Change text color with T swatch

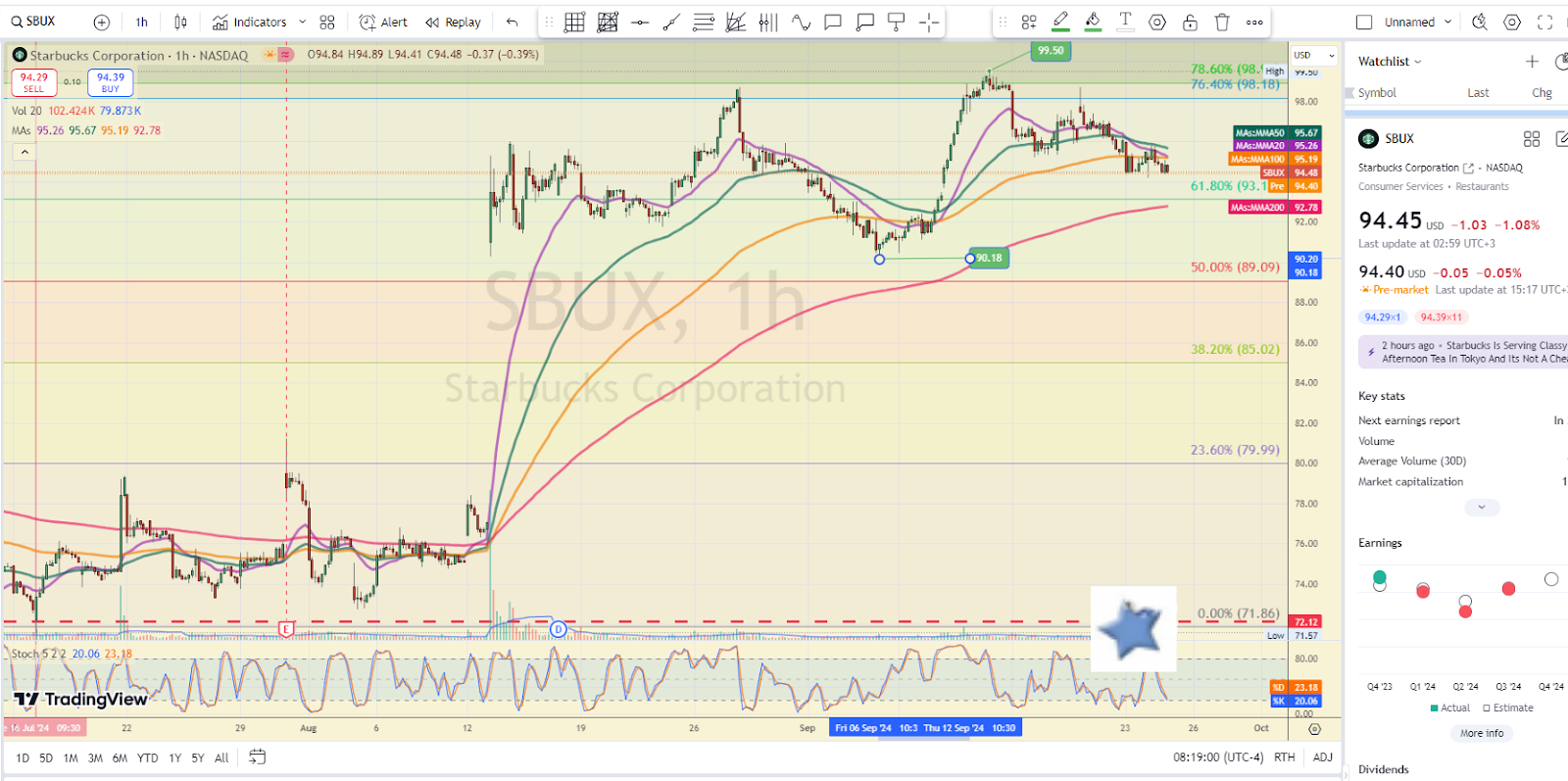tap(1125, 22)
